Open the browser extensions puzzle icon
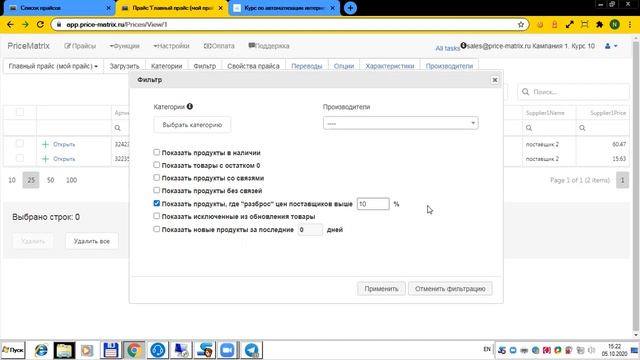The image size is (640, 360). click(600, 24)
